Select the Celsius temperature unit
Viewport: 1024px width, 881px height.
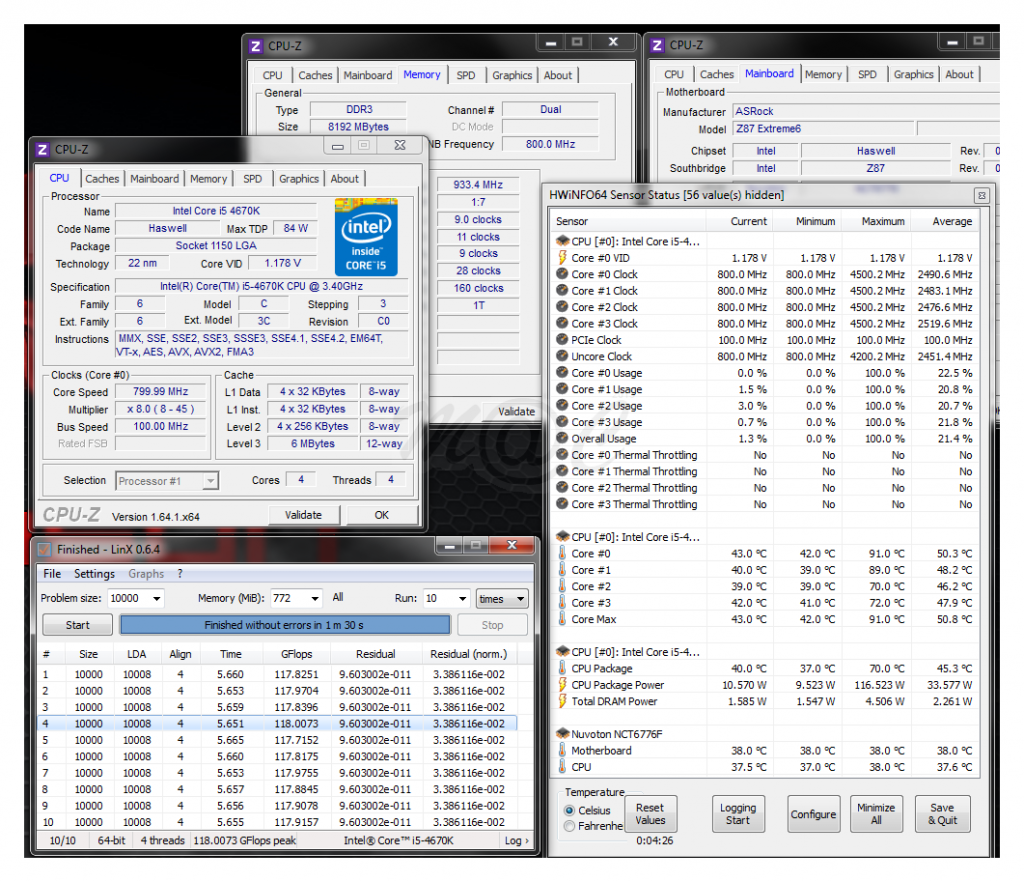point(570,810)
